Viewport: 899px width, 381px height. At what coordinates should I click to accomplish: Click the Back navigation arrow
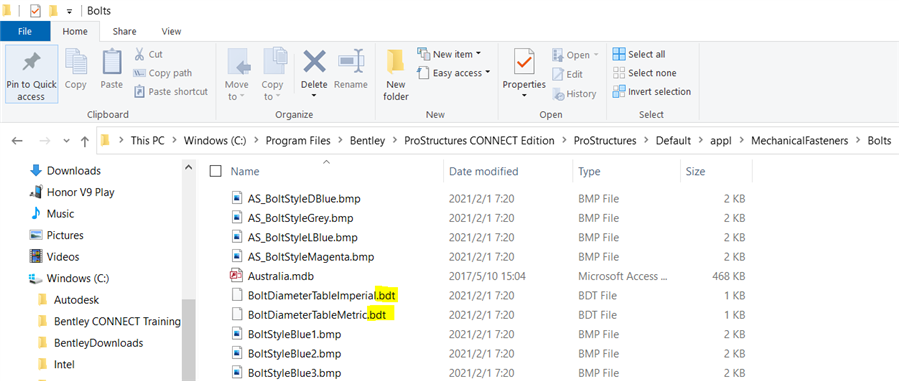pyautogui.click(x=18, y=141)
